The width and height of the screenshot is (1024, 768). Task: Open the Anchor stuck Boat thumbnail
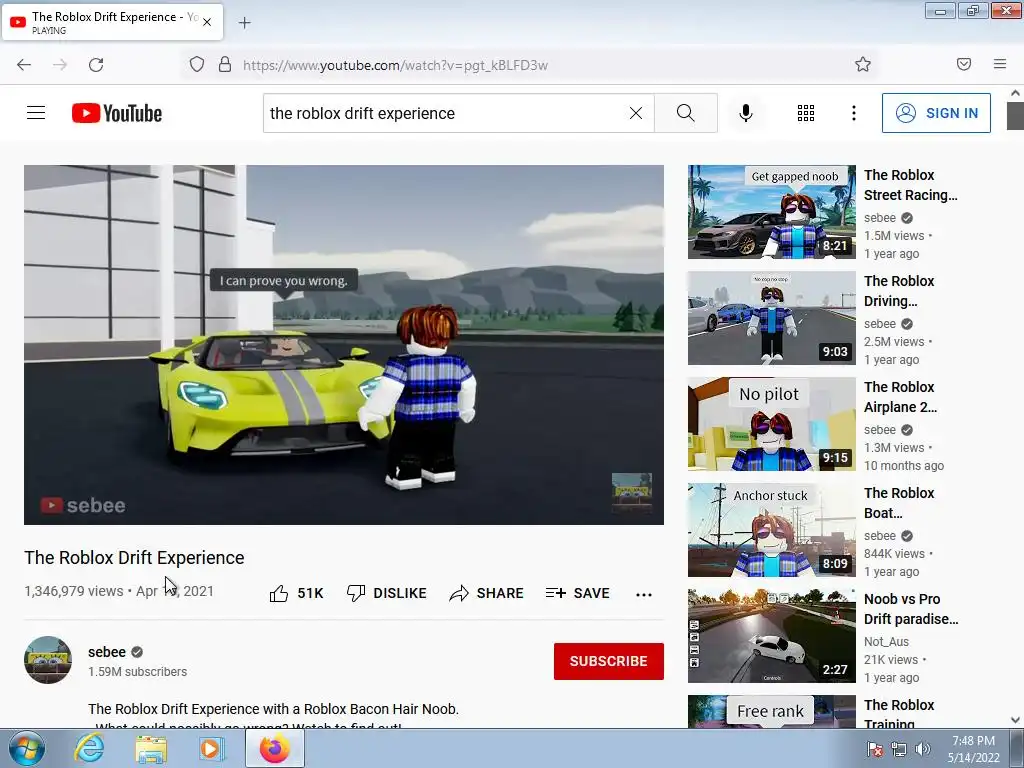tap(771, 530)
